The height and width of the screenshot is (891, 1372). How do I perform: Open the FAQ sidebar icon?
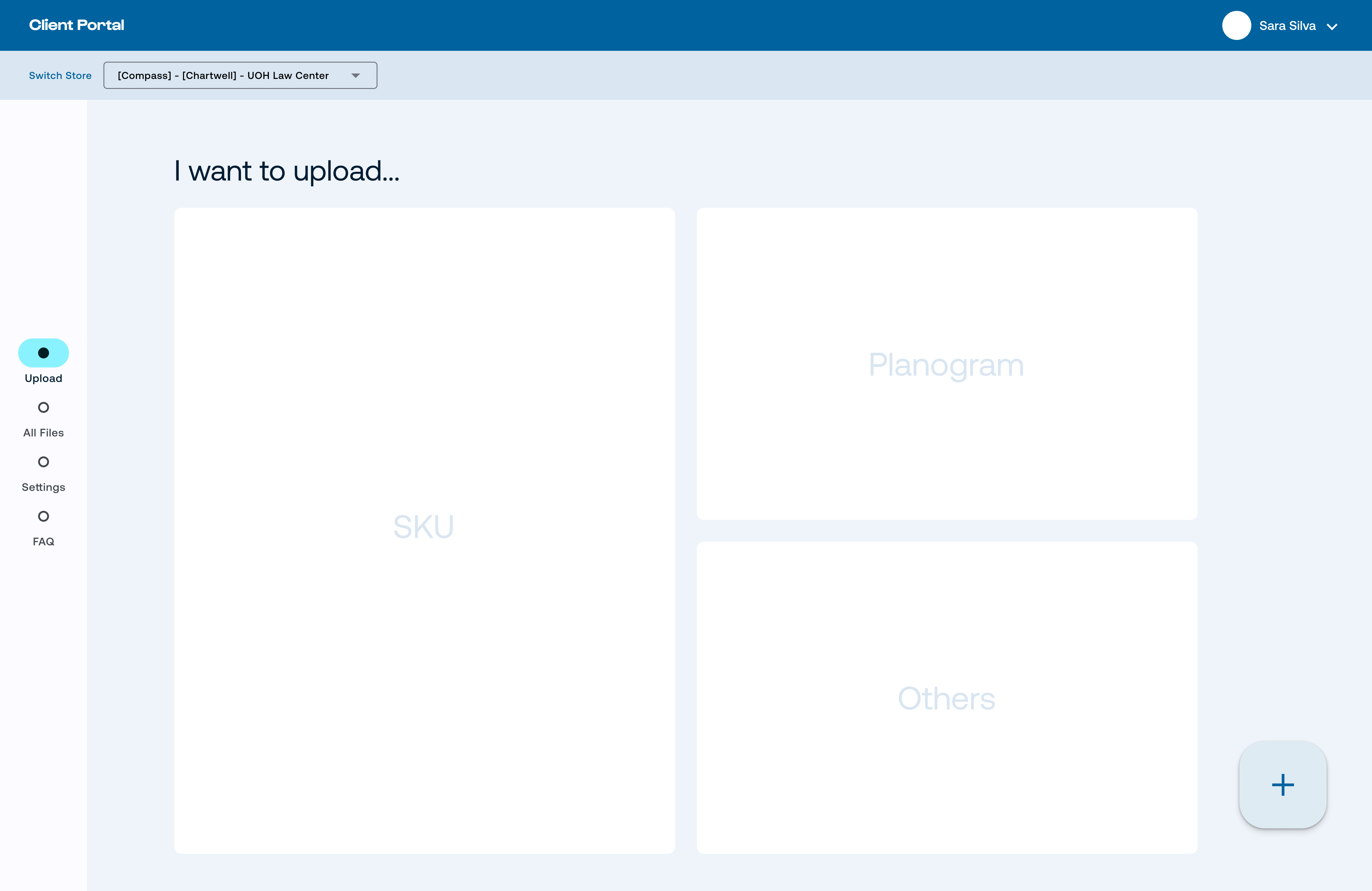click(43, 516)
